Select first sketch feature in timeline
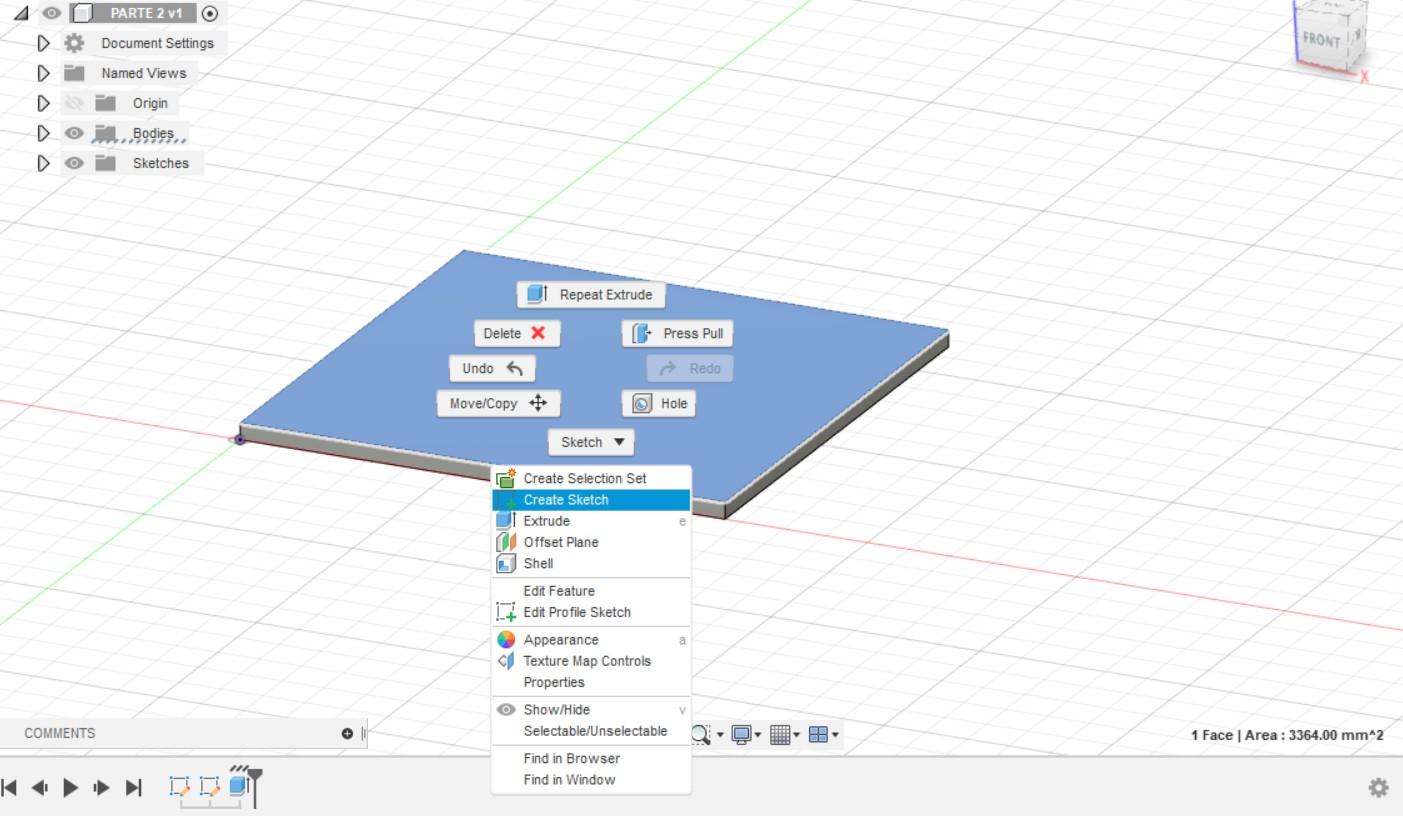 tap(180, 787)
